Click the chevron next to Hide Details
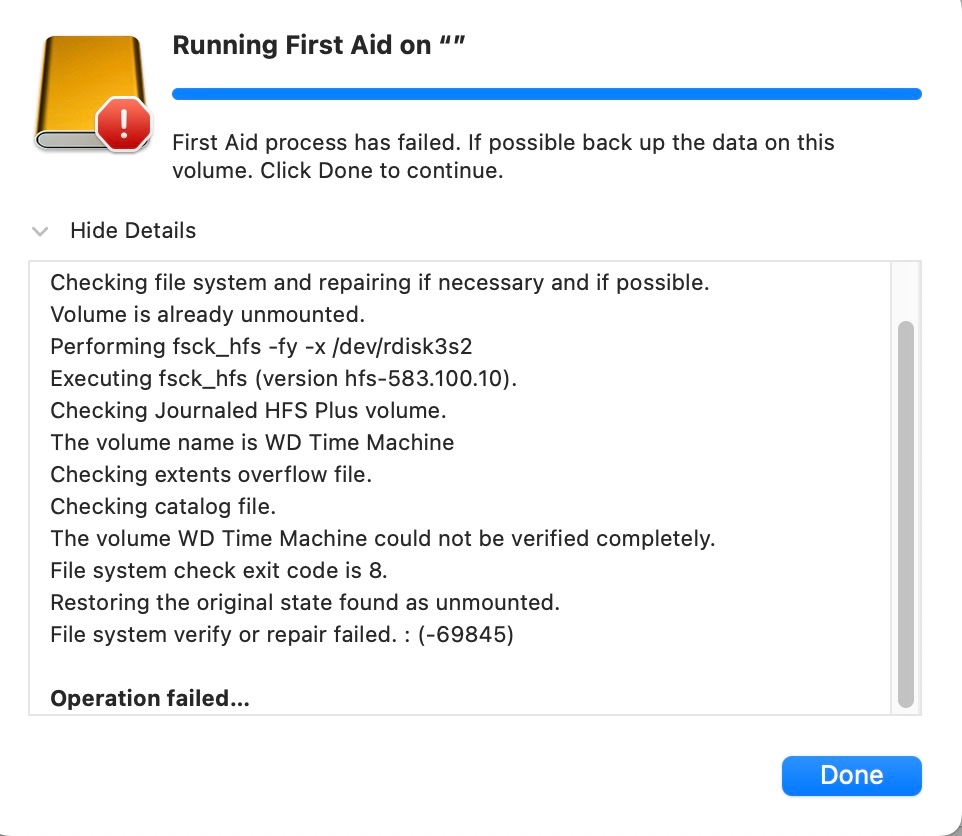 [39, 231]
